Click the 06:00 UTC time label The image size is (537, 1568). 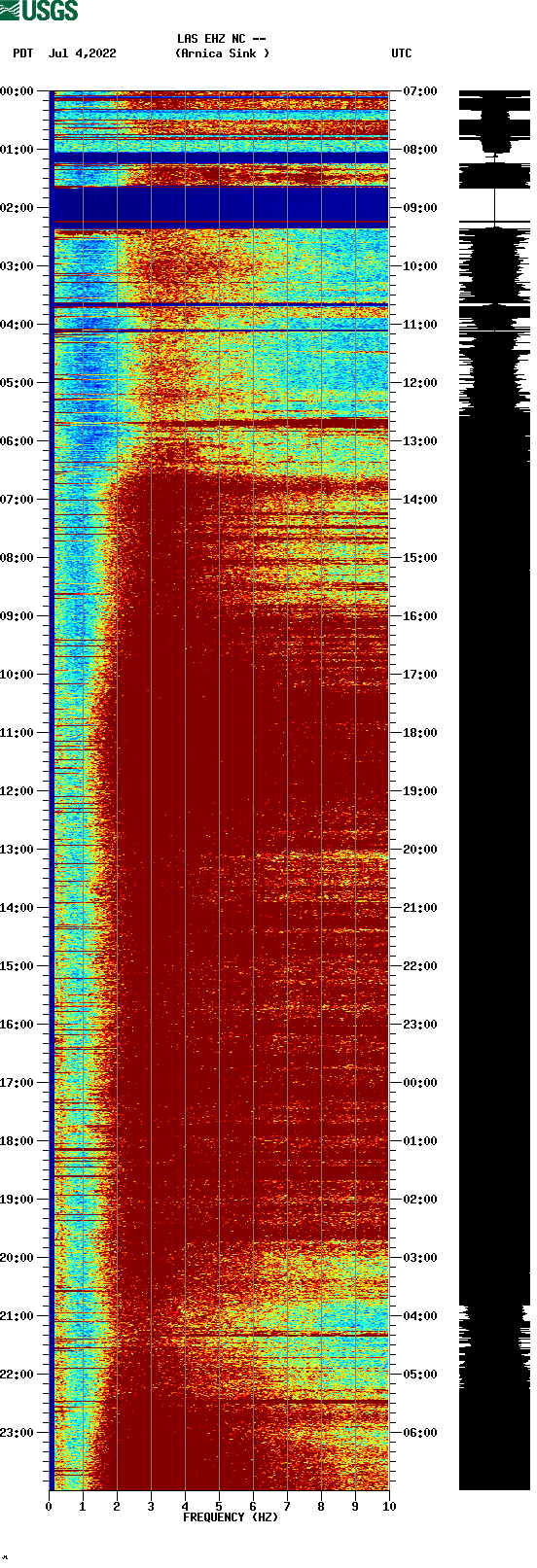420,1433
